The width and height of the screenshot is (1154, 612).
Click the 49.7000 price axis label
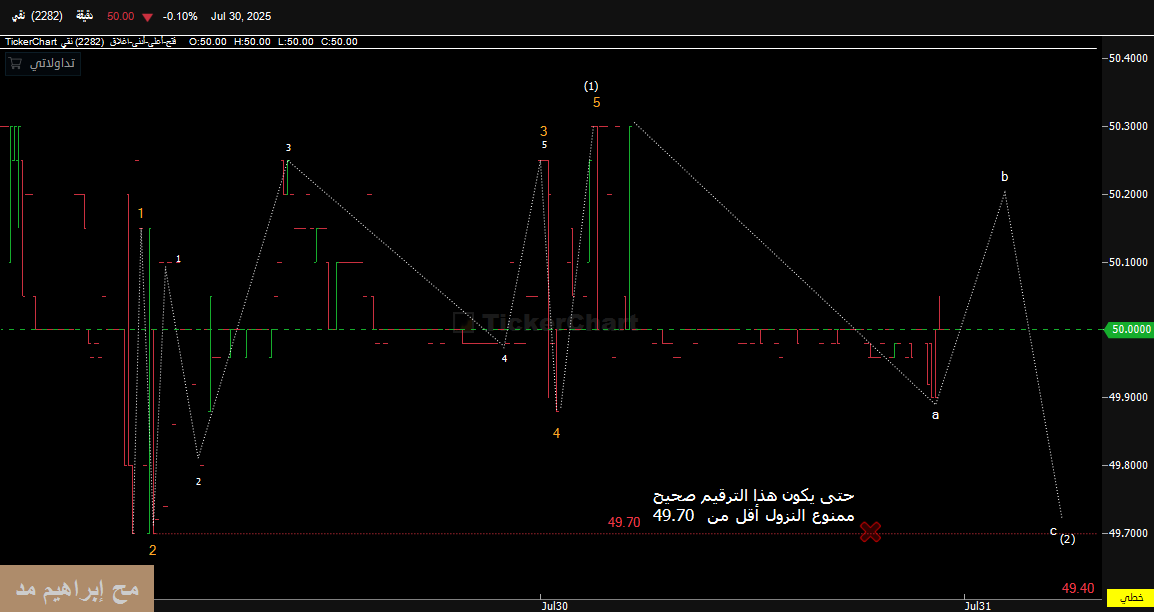[x=1128, y=533]
